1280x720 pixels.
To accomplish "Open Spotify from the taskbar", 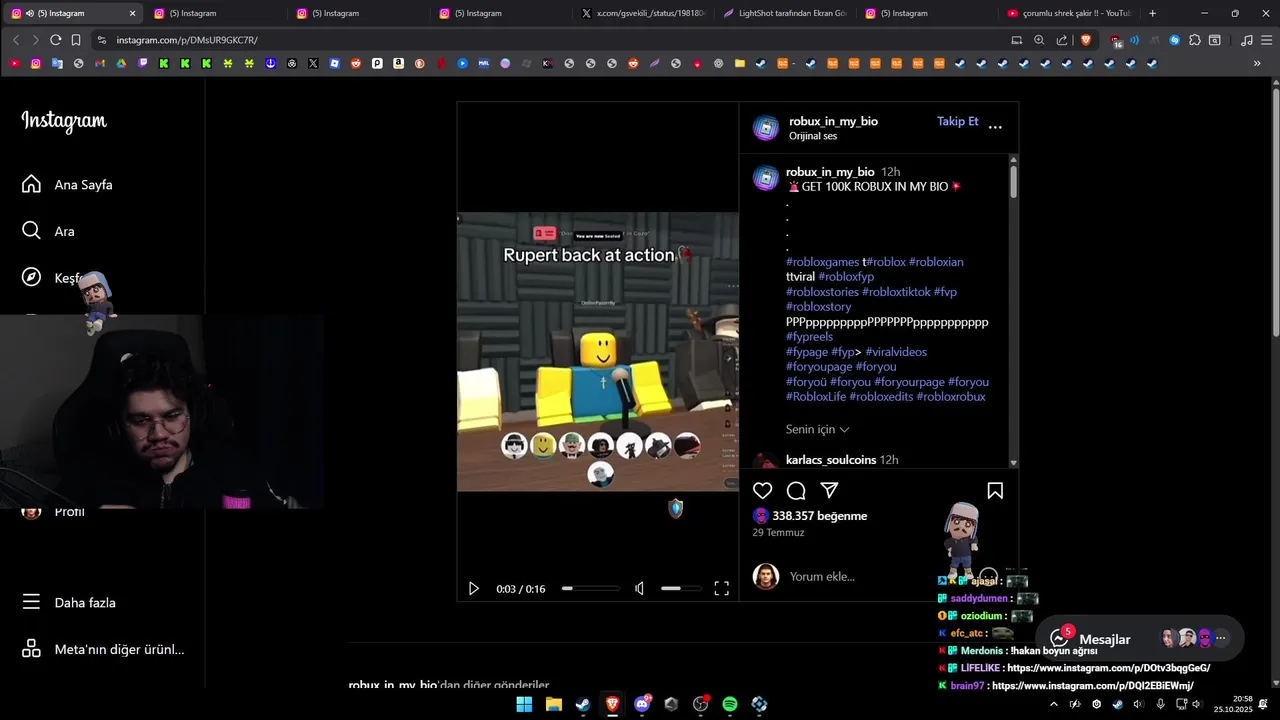I will 730,704.
